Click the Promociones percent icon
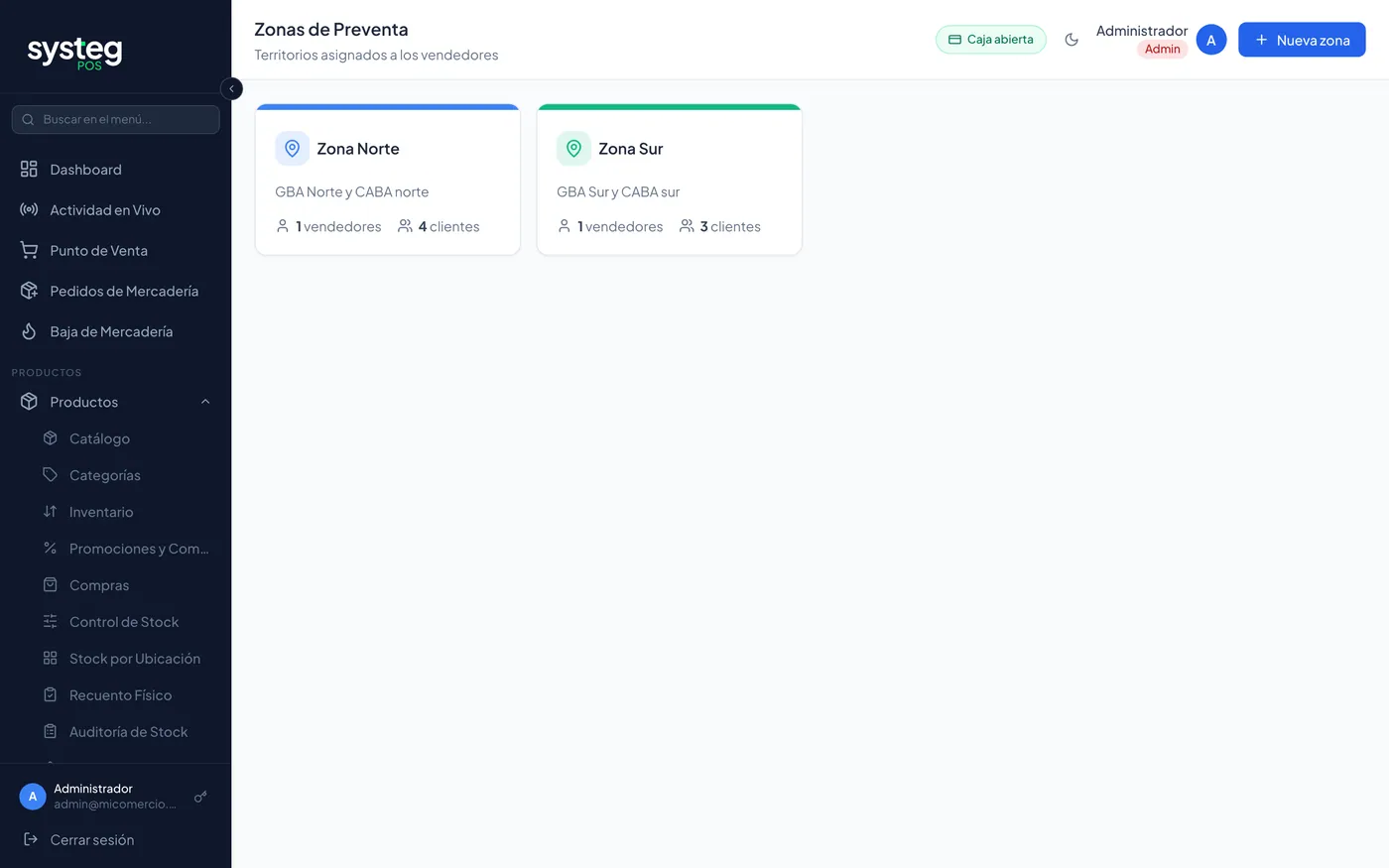Viewport: 1389px width, 868px height. 51,549
